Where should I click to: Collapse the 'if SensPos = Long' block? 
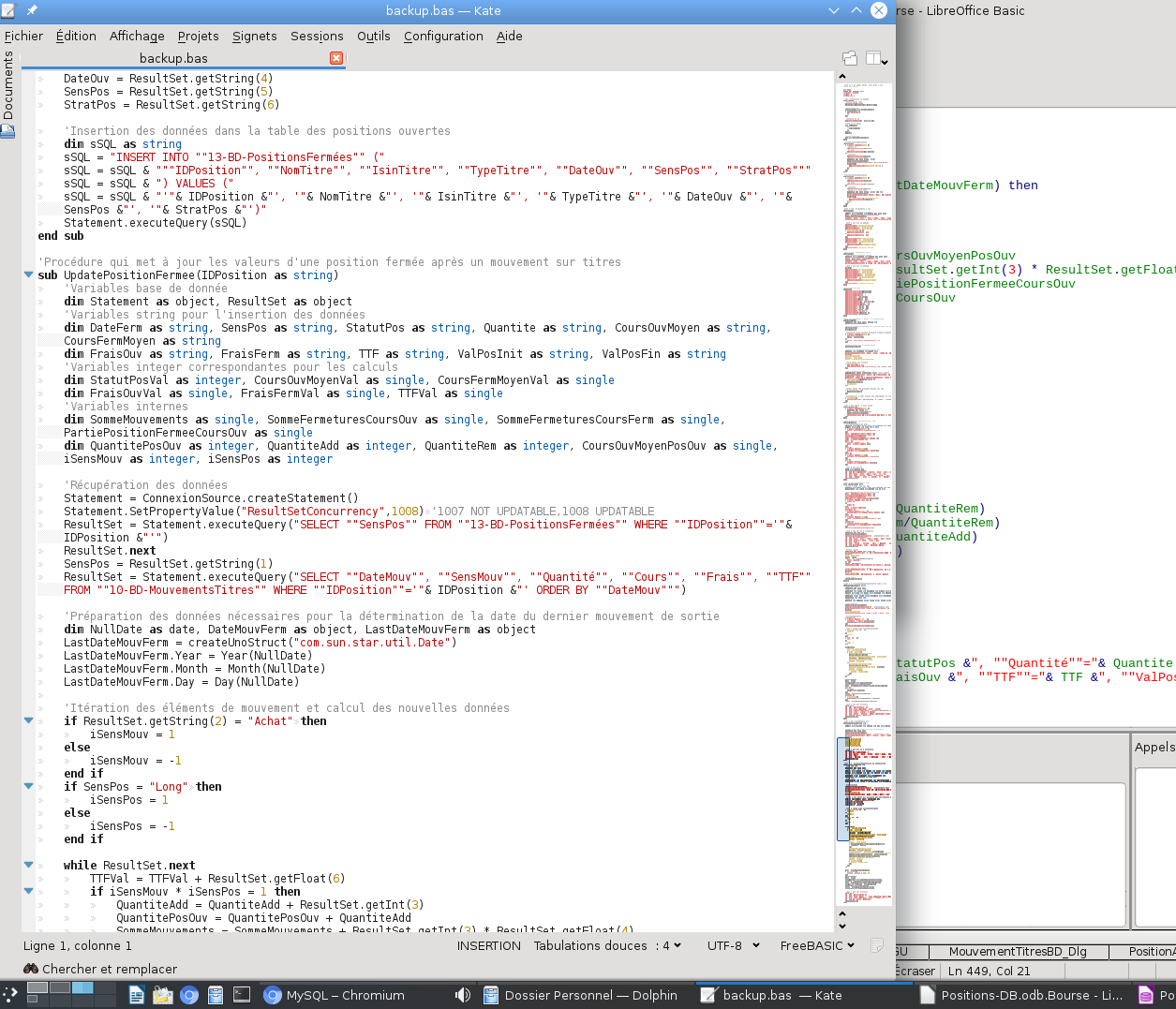(28, 787)
